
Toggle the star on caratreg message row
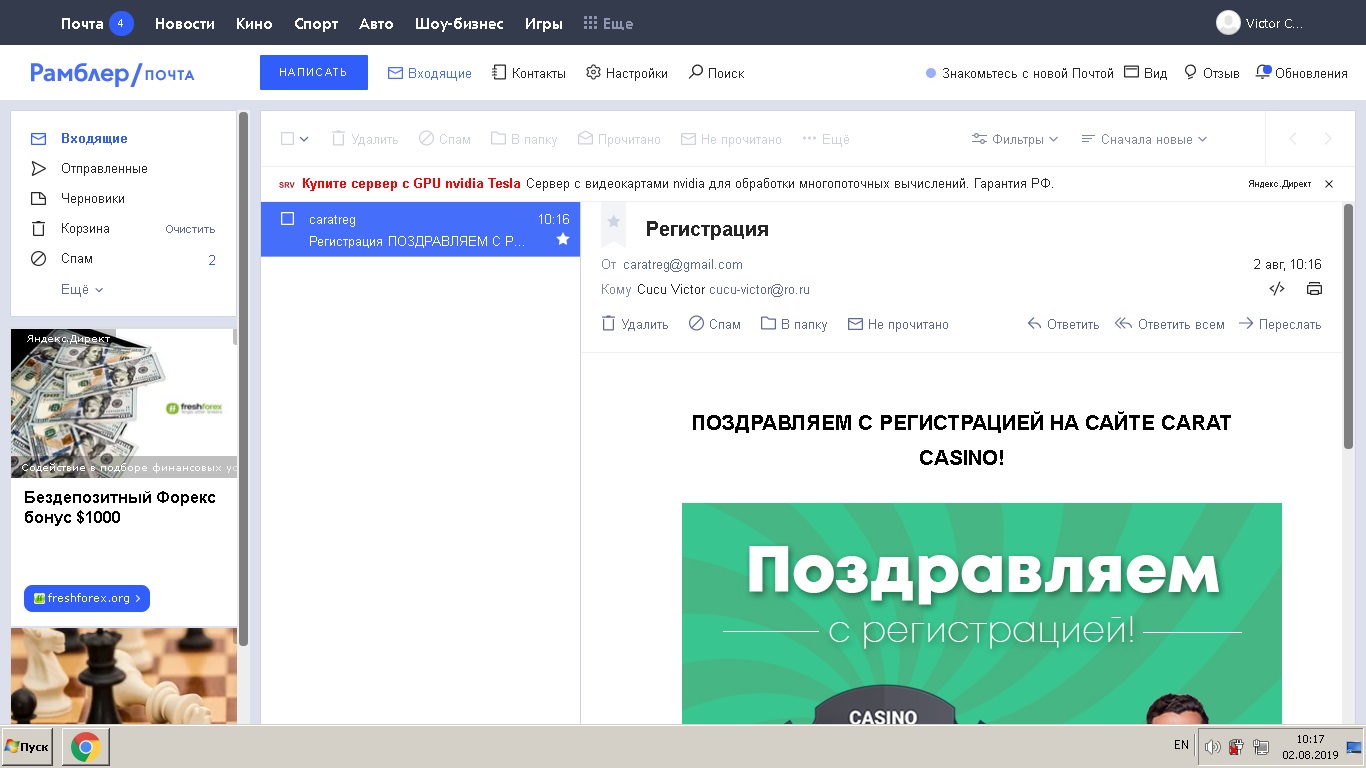coord(563,240)
